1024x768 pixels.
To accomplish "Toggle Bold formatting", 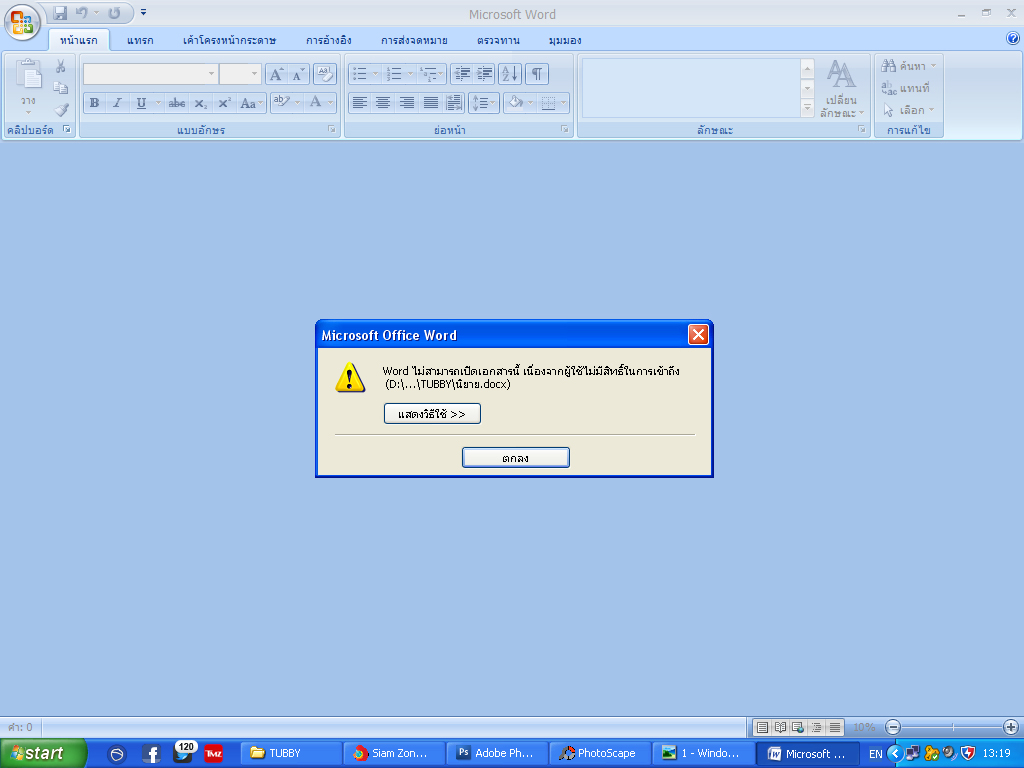I will pyautogui.click(x=95, y=103).
